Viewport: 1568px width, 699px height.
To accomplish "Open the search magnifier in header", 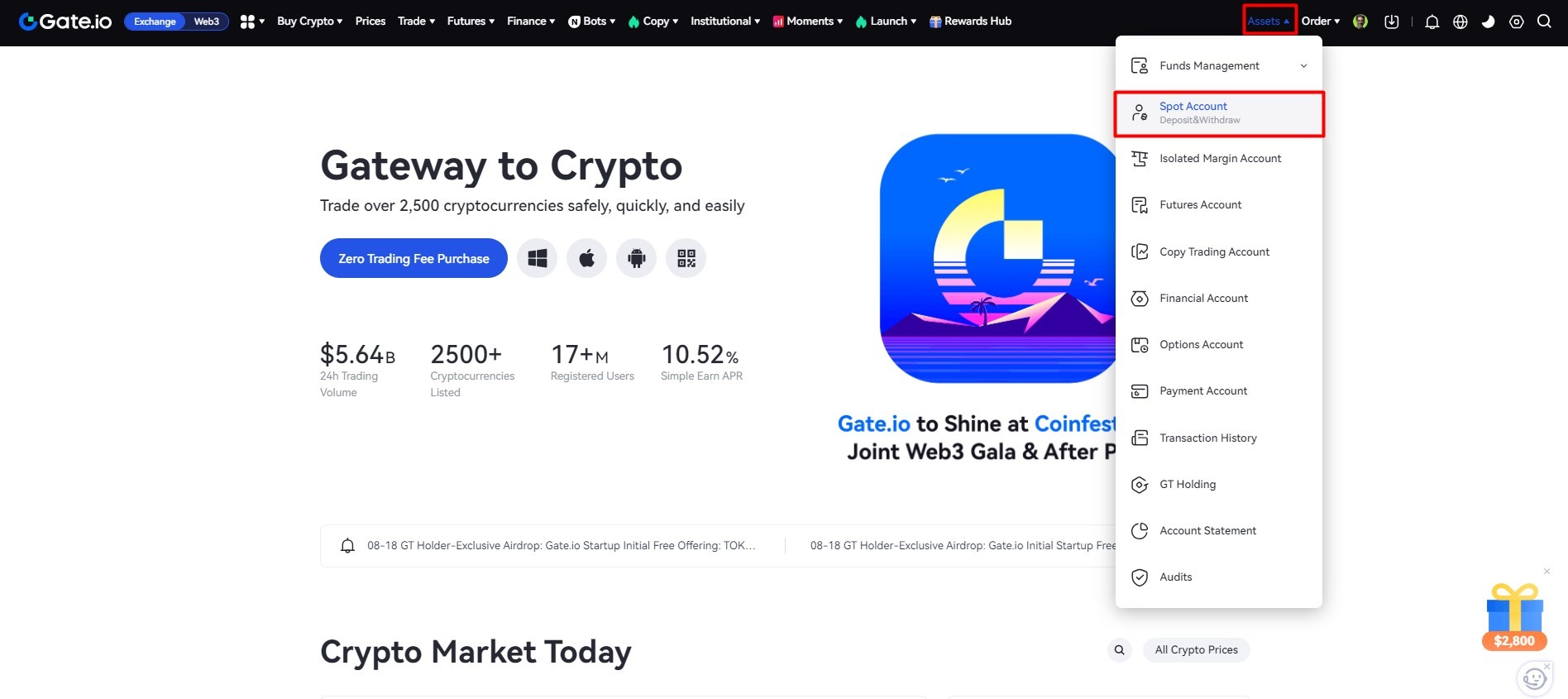I will (1544, 22).
